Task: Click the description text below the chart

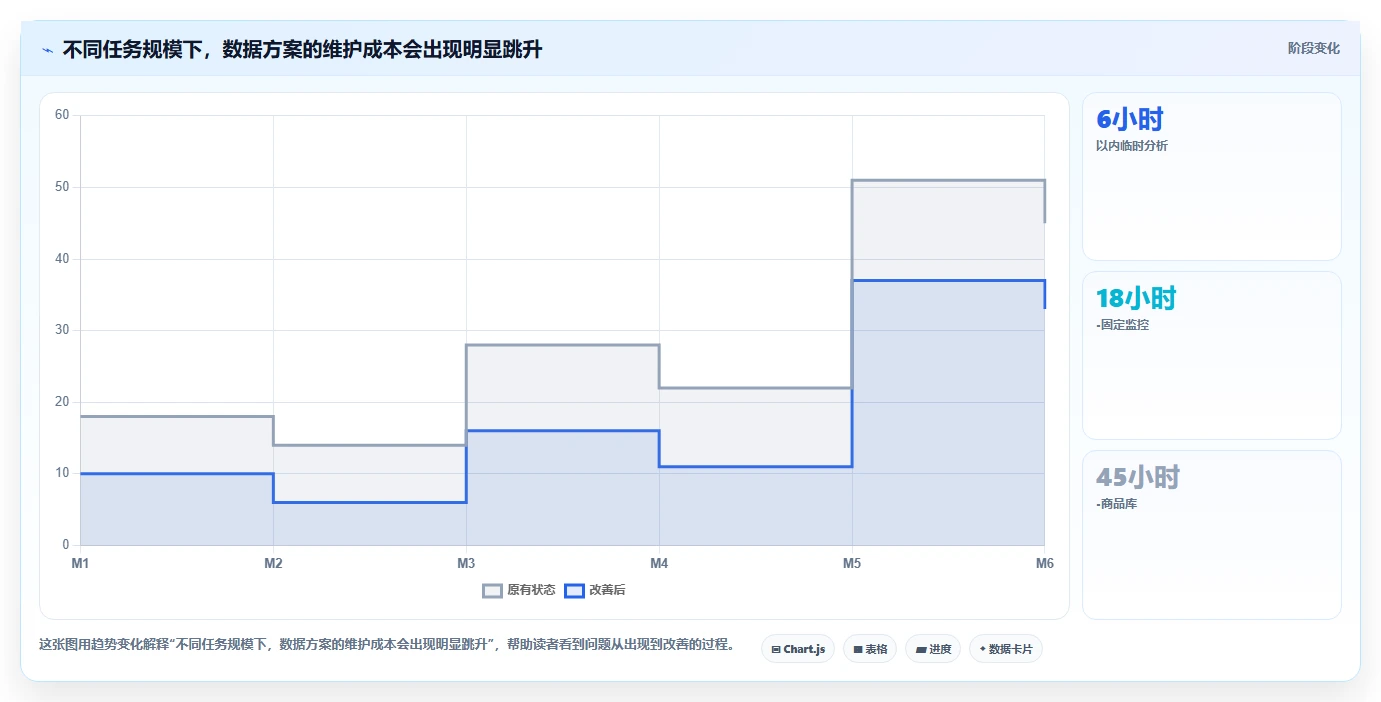Action: pos(387,645)
